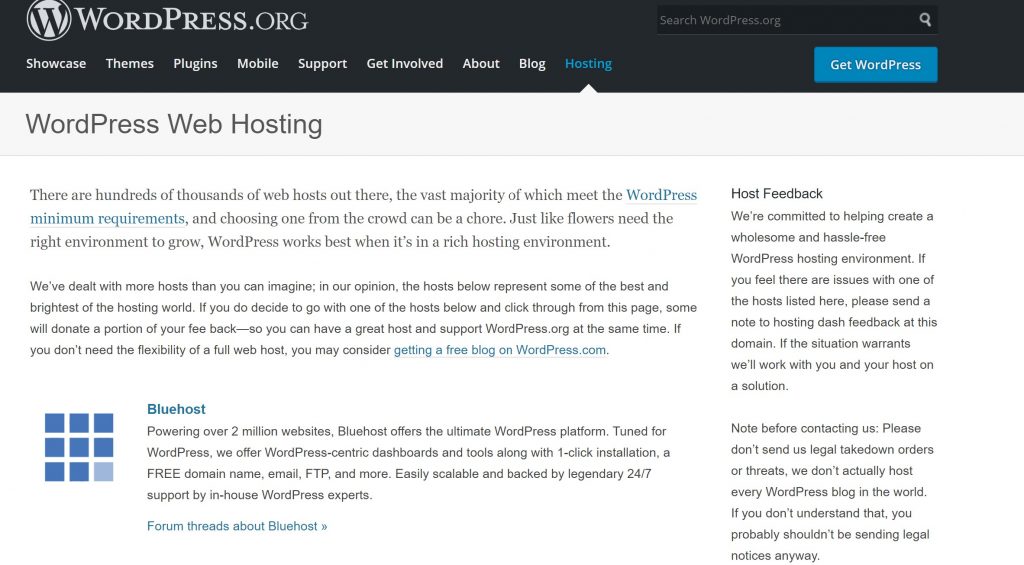The image size is (1024, 565).
Task: Click the WordPress Web Hosting heading
Action: pyautogui.click(x=174, y=124)
